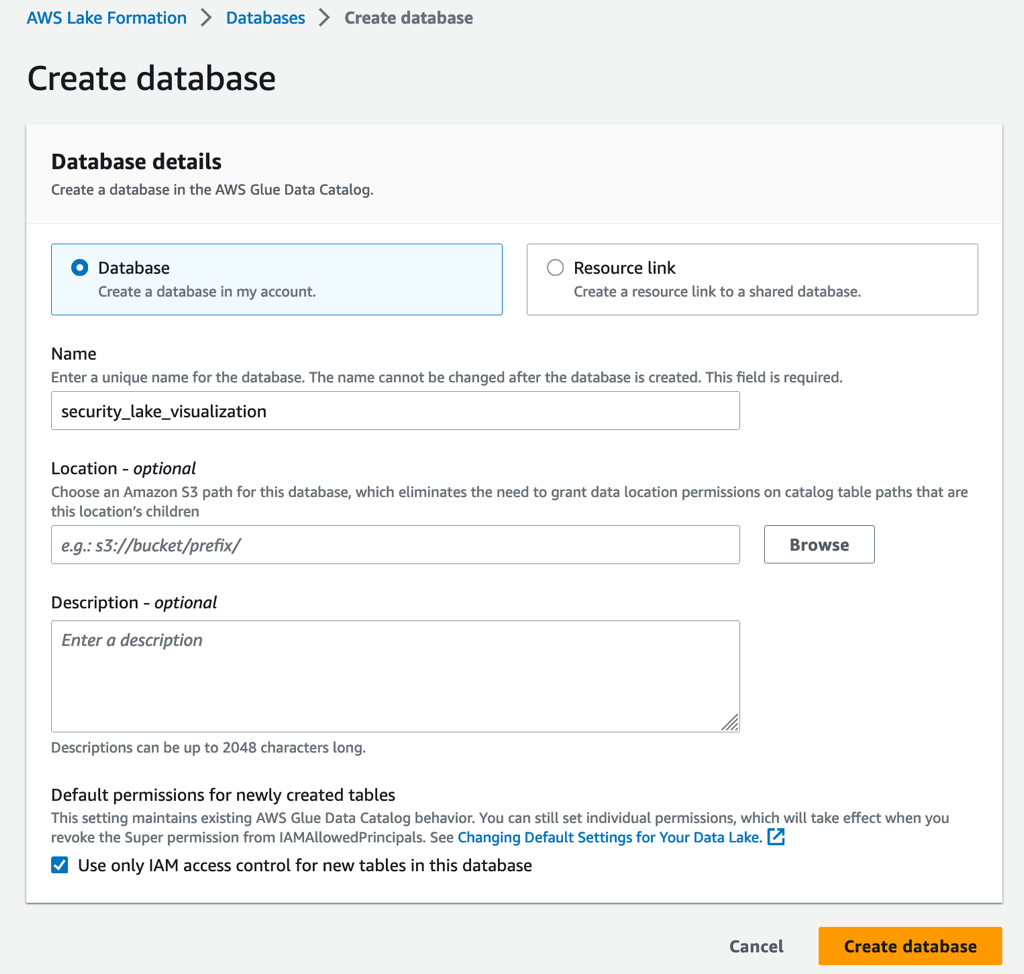The height and width of the screenshot is (974, 1024).
Task: Click the Database card in my account
Action: point(276,279)
